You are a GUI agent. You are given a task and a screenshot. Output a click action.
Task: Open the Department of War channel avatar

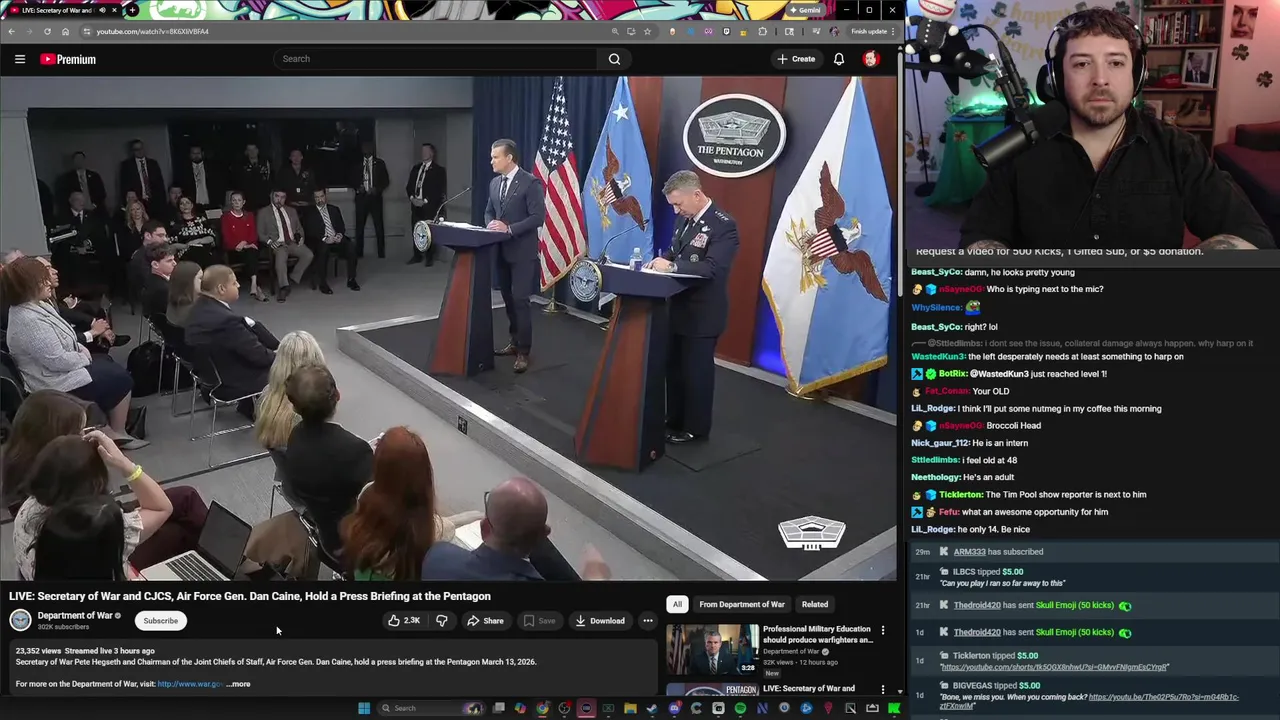(20, 620)
